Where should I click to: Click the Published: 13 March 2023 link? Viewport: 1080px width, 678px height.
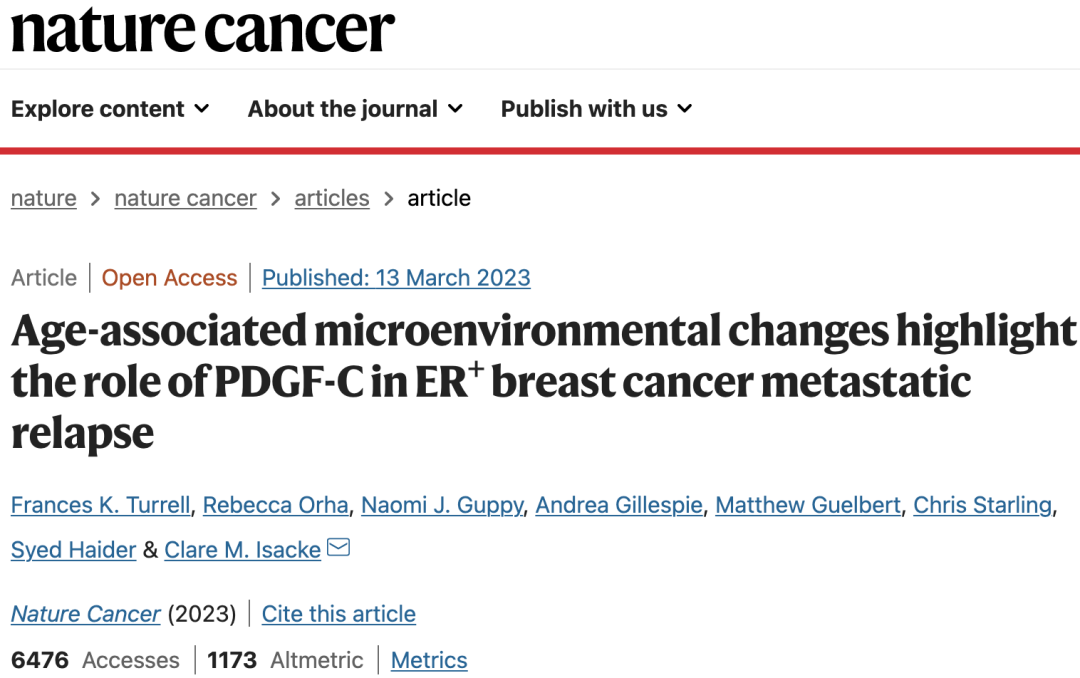(x=396, y=278)
